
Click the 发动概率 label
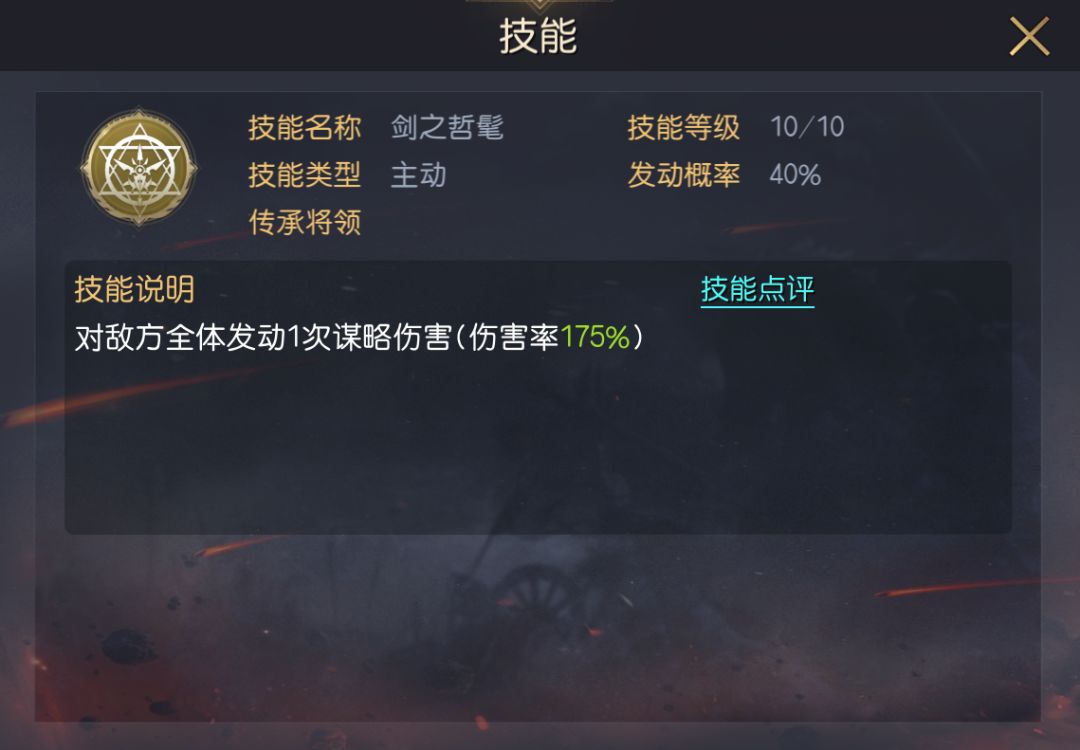pyautogui.click(x=683, y=175)
